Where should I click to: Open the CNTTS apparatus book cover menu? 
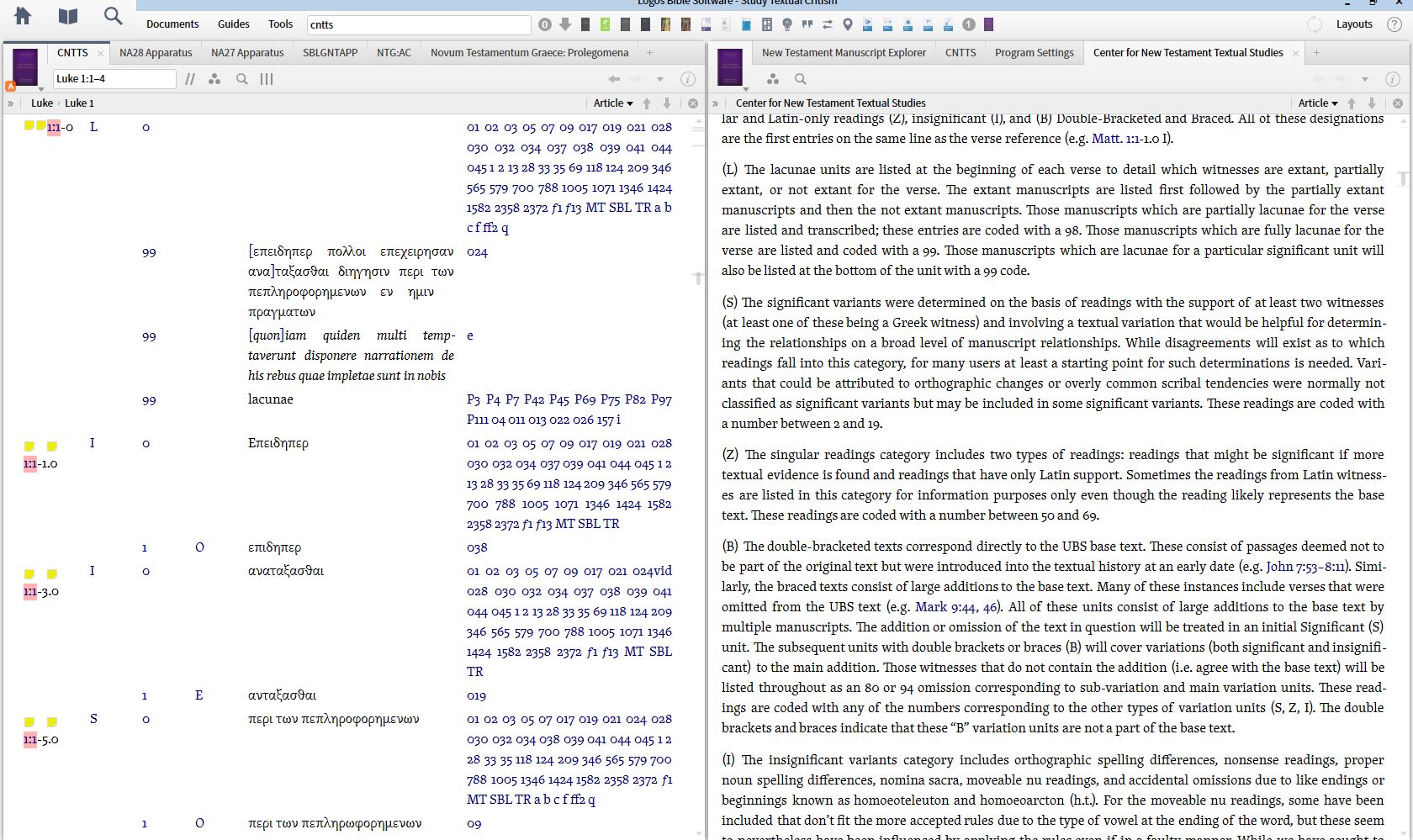pyautogui.click(x=25, y=67)
